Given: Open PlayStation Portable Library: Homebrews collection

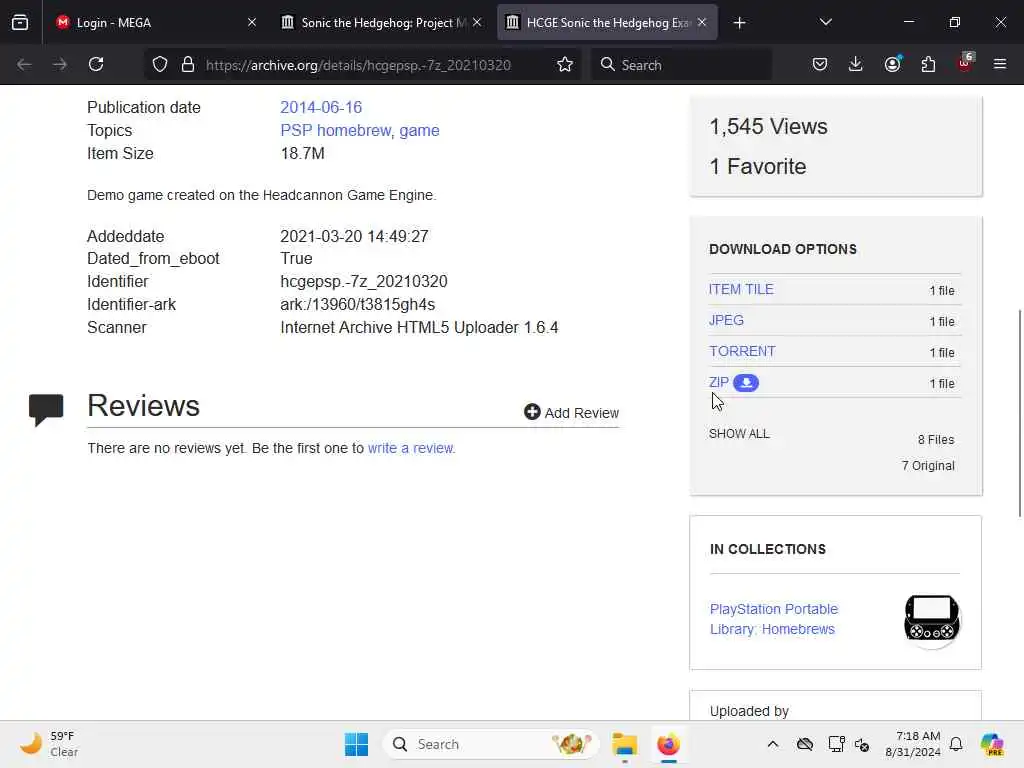Looking at the screenshot, I should pos(773,618).
